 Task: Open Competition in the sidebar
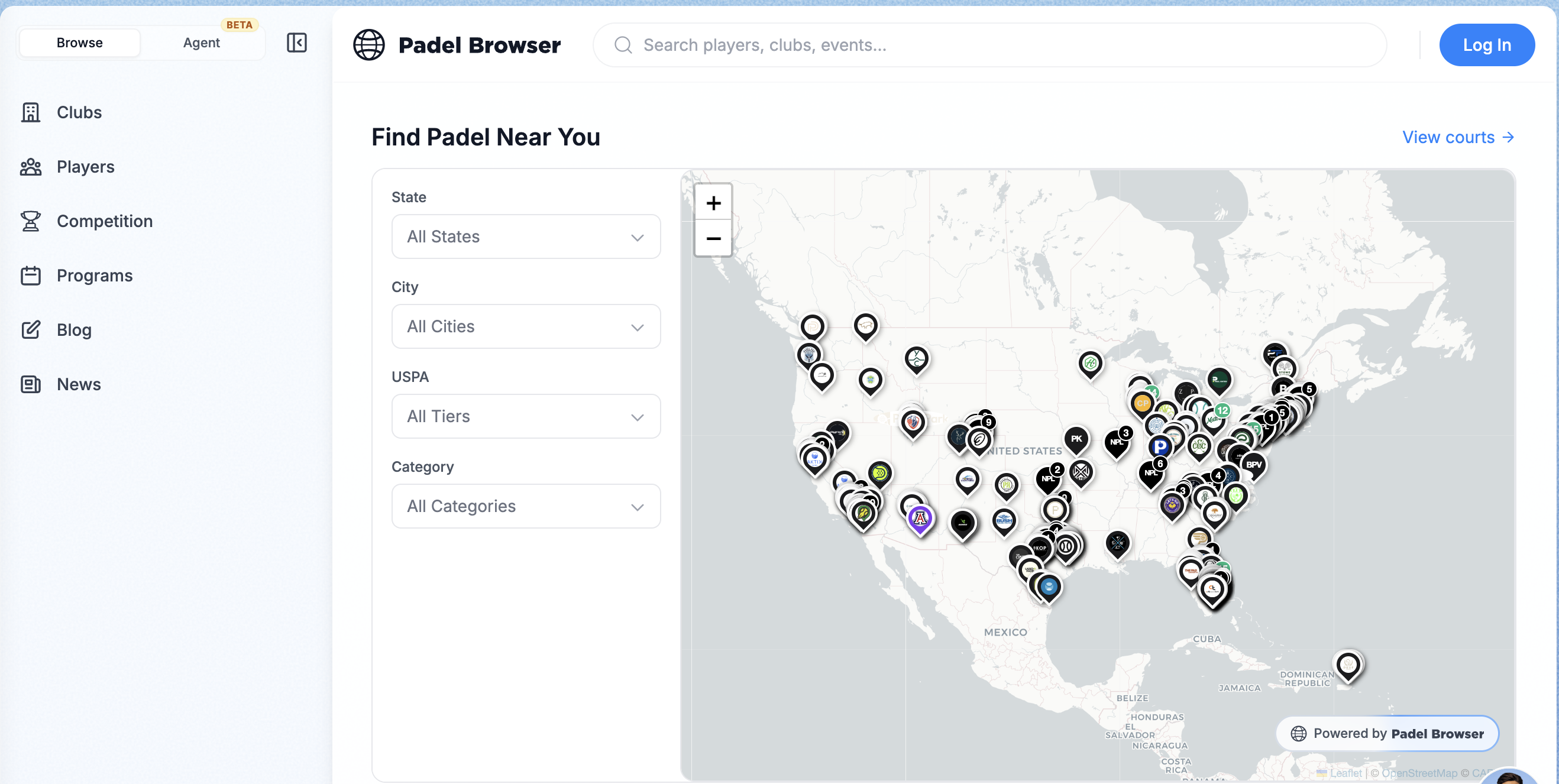coord(105,221)
